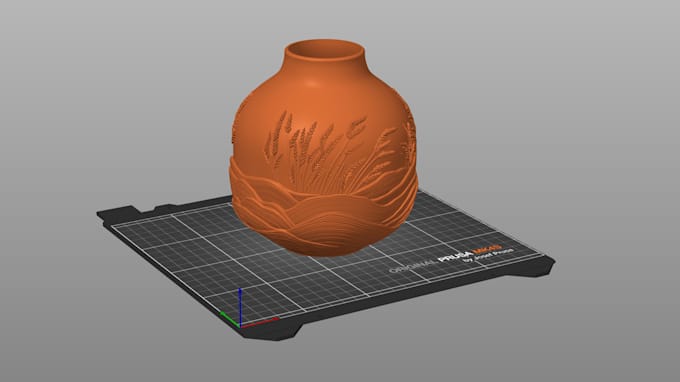The width and height of the screenshot is (680, 382).
Task: Select the orange vase model
Action: pos(323,147)
